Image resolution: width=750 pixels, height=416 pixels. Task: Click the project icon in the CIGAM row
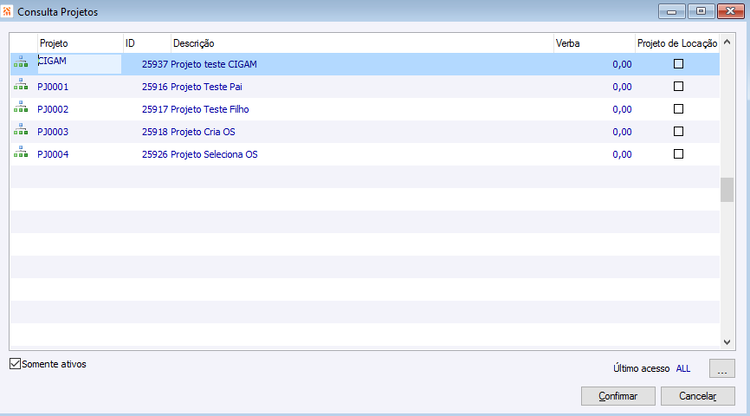point(21,61)
